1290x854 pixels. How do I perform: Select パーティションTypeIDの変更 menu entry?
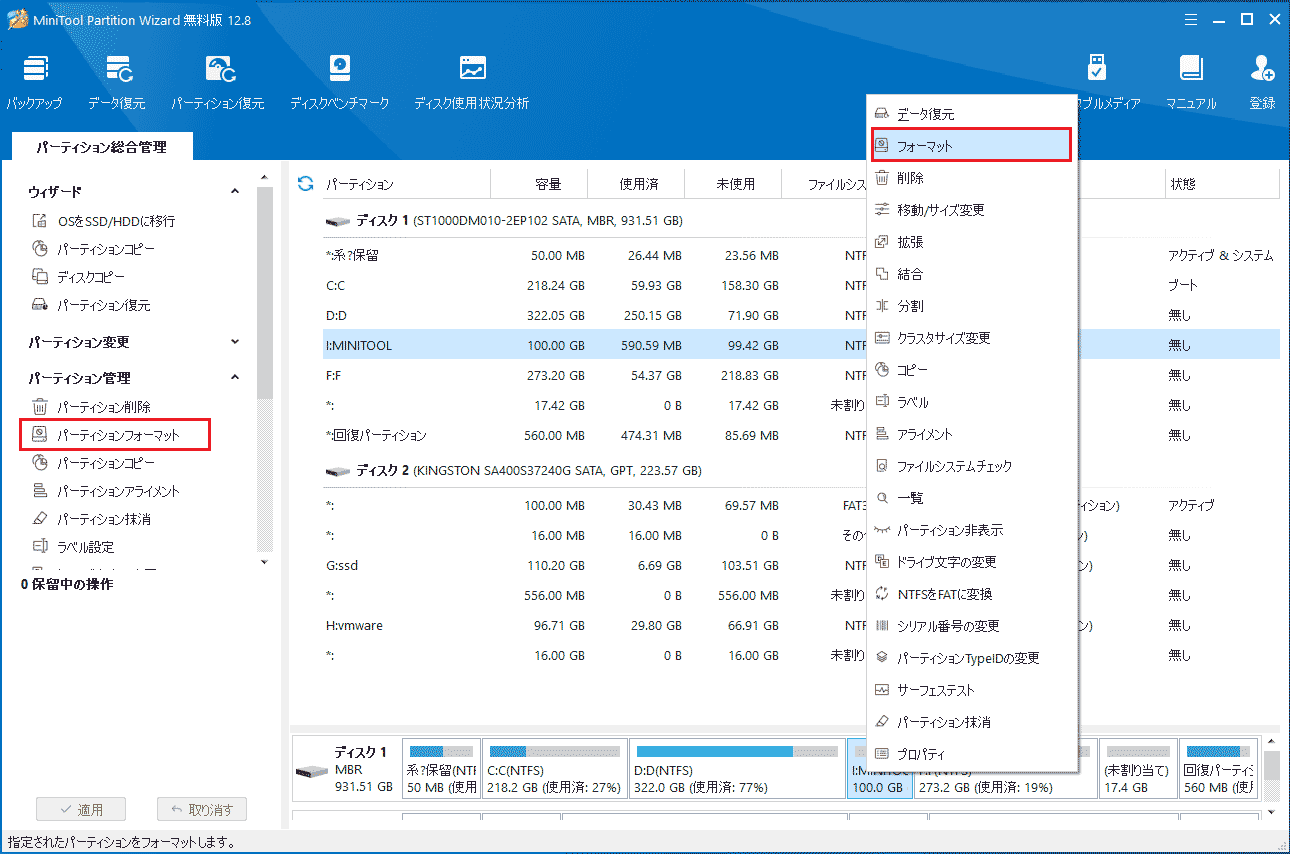pyautogui.click(x=972, y=658)
